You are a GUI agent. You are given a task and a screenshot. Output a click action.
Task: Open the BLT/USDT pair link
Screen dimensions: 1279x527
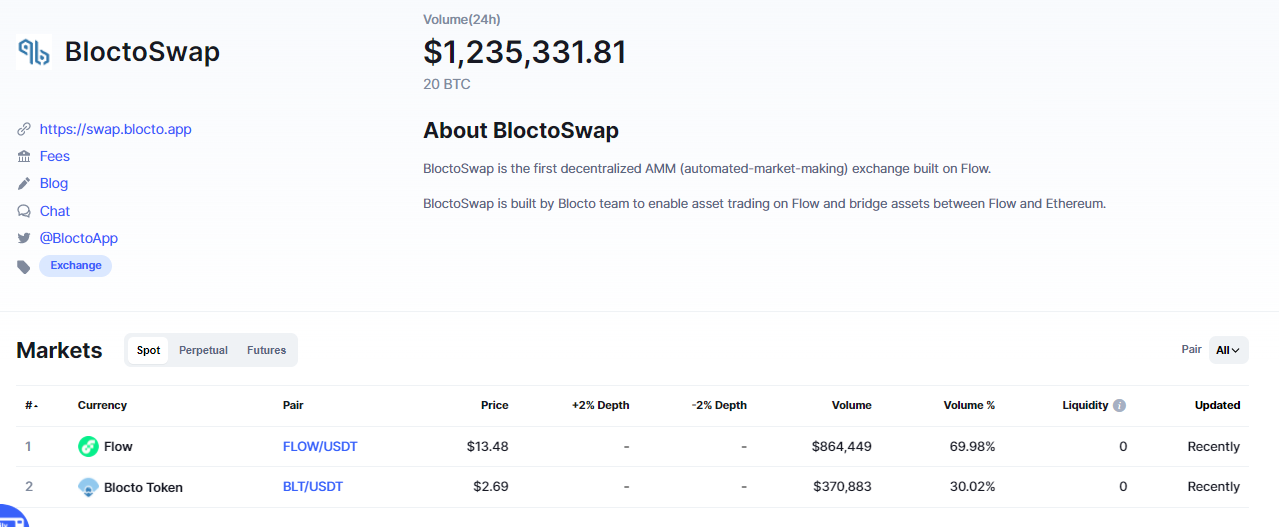pos(312,487)
